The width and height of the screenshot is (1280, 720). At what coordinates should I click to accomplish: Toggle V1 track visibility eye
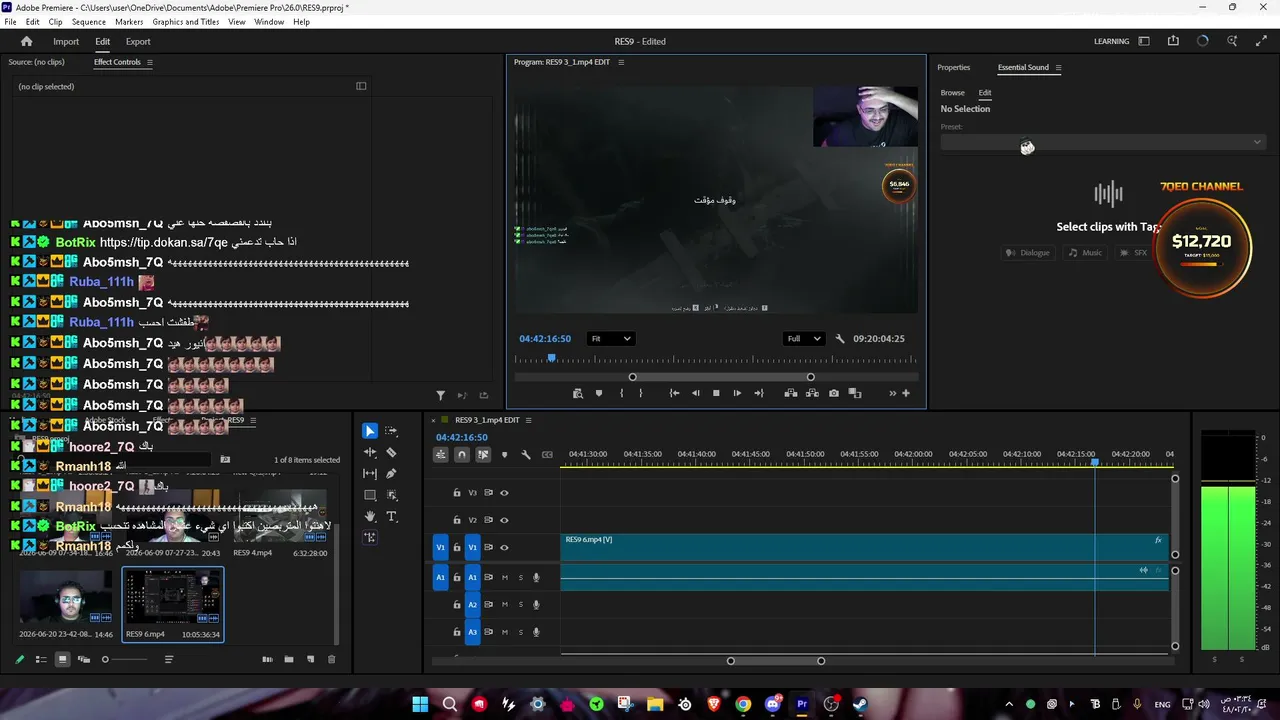(x=504, y=548)
